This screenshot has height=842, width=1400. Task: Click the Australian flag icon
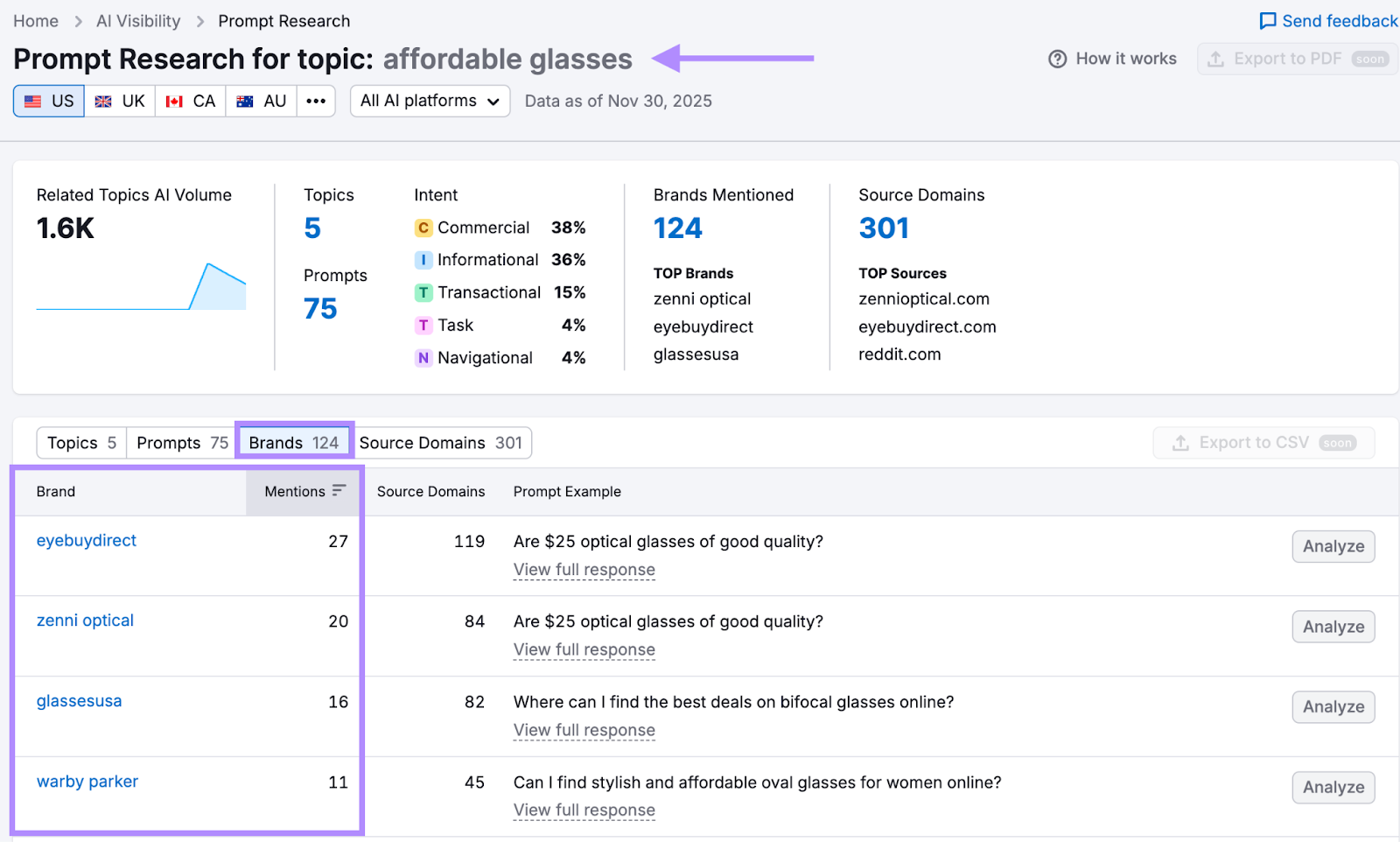(x=246, y=101)
